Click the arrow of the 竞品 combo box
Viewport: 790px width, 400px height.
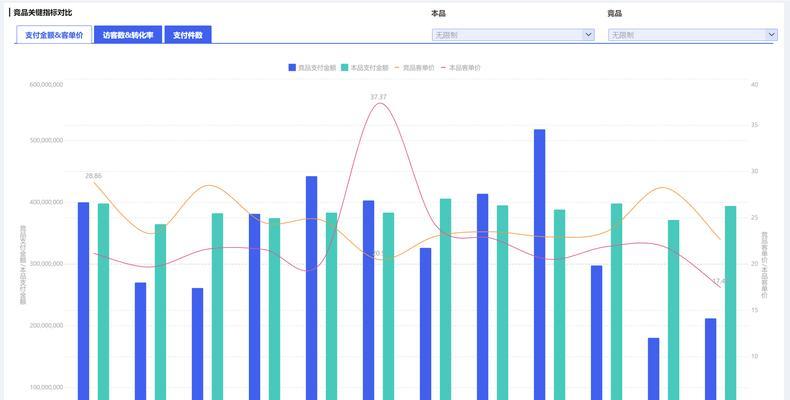(772, 35)
